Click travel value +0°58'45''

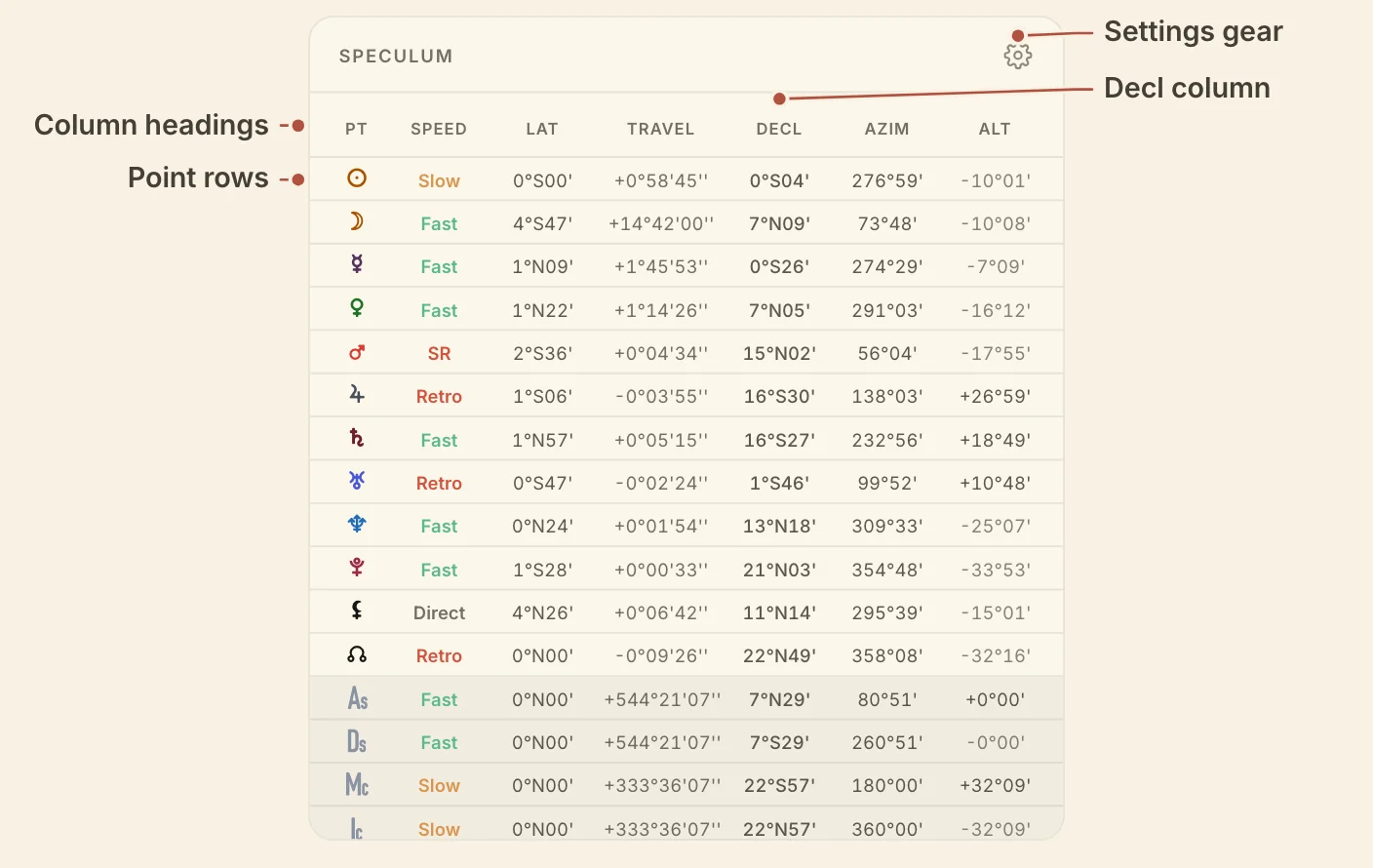pos(661,181)
